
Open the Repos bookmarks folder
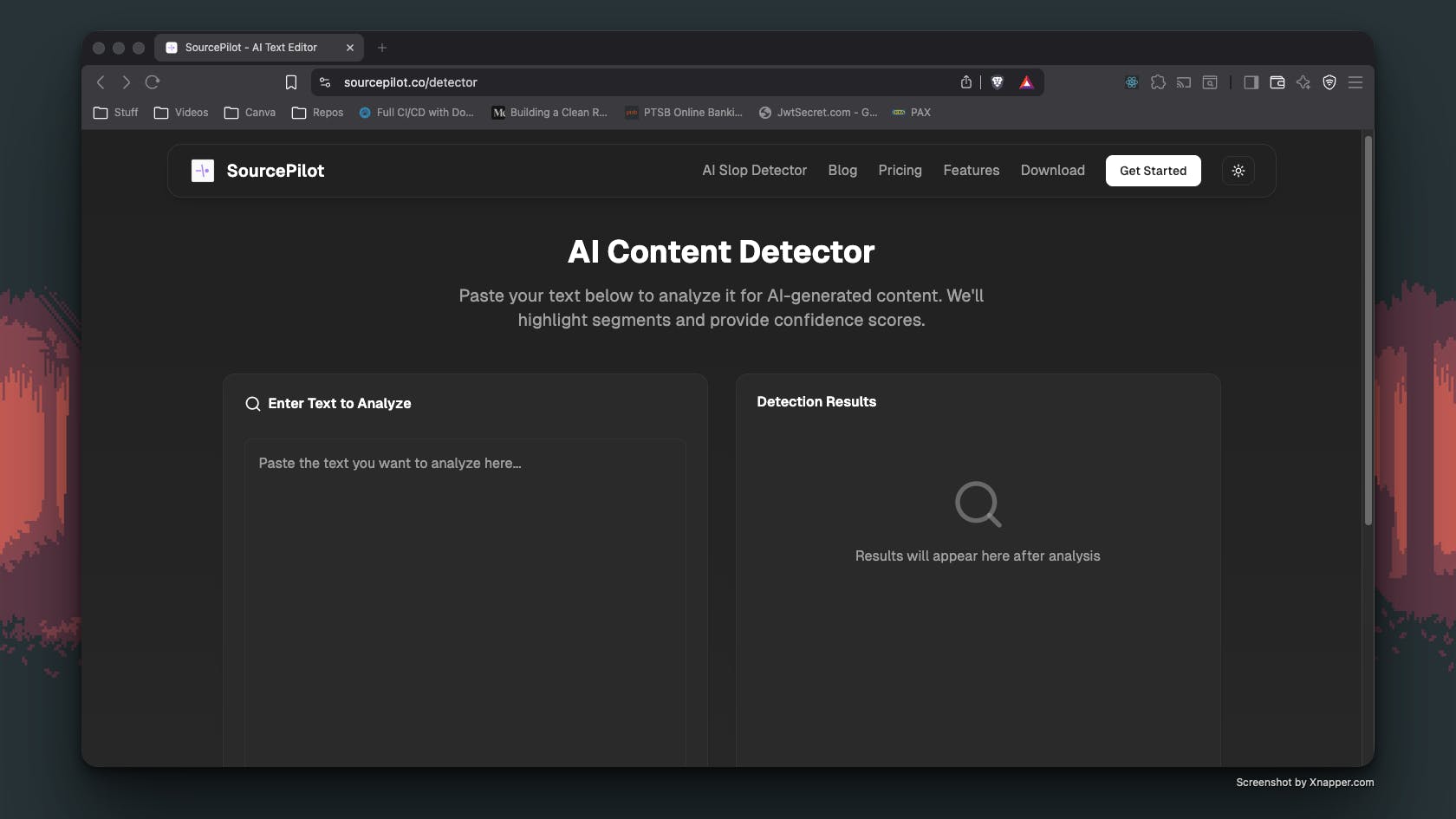click(317, 113)
